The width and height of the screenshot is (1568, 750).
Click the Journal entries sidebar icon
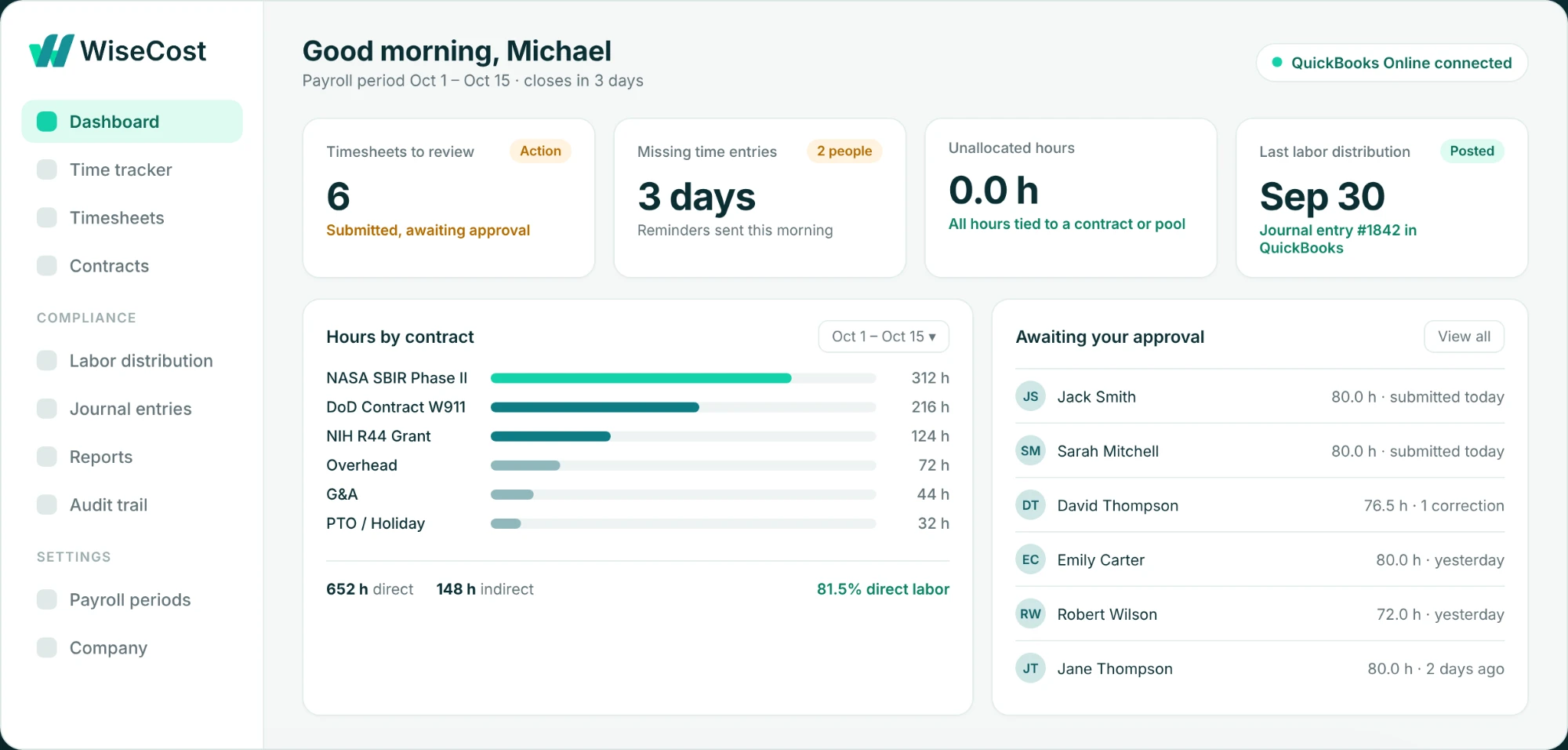pos(47,409)
